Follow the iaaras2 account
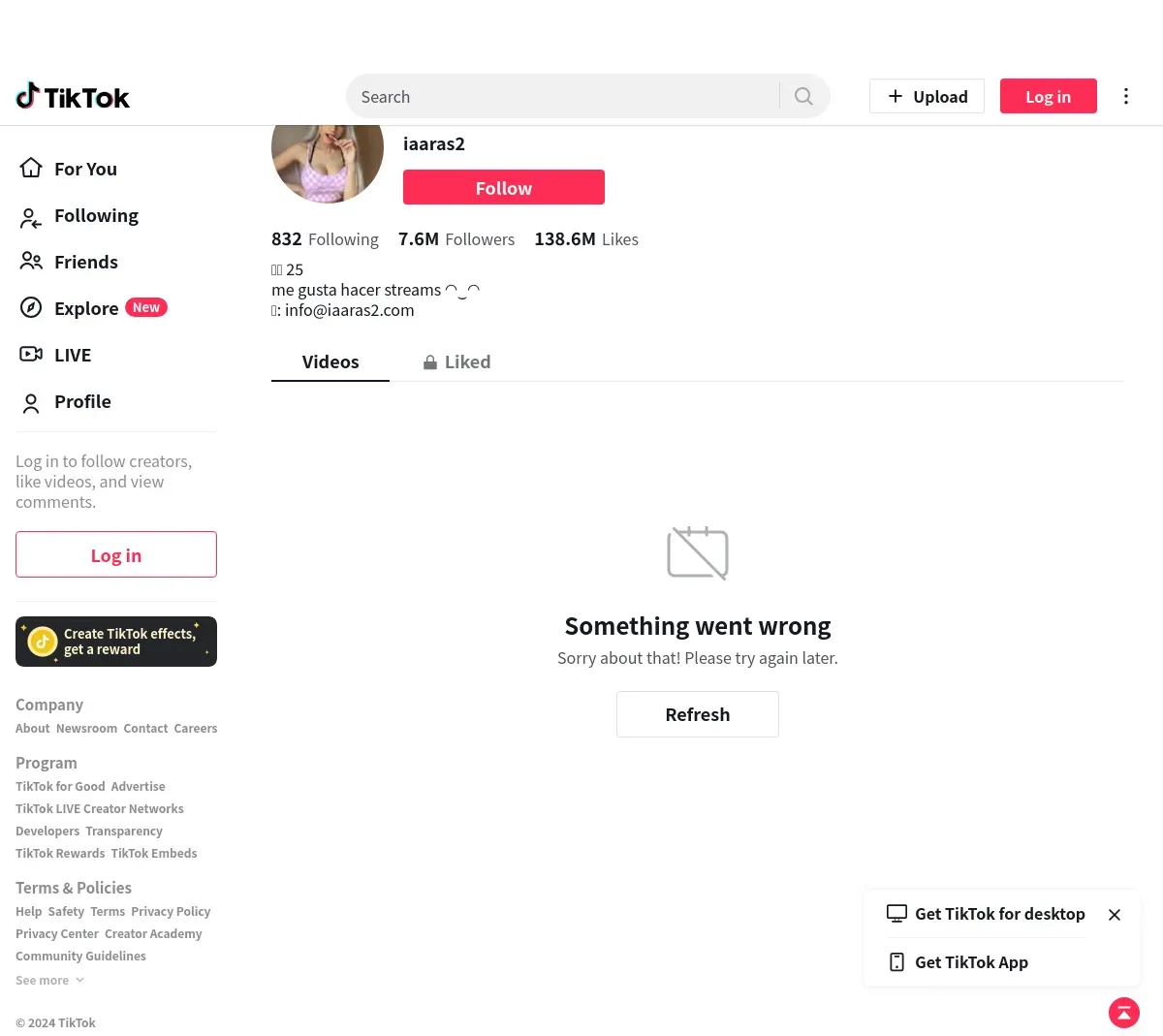Image resolution: width=1163 pixels, height=1036 pixels. pos(504,187)
